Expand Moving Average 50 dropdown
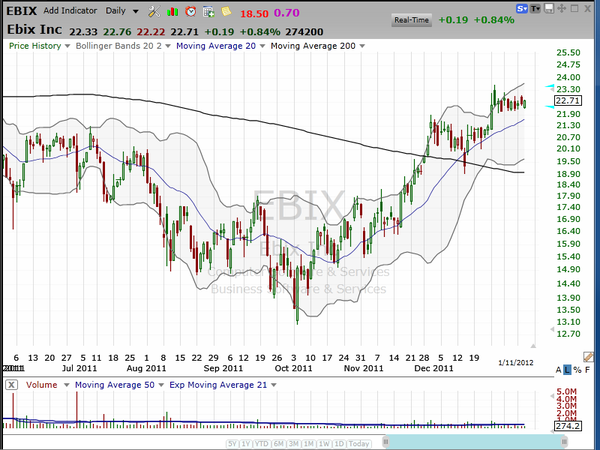This screenshot has height=450, width=600. click(x=161, y=385)
